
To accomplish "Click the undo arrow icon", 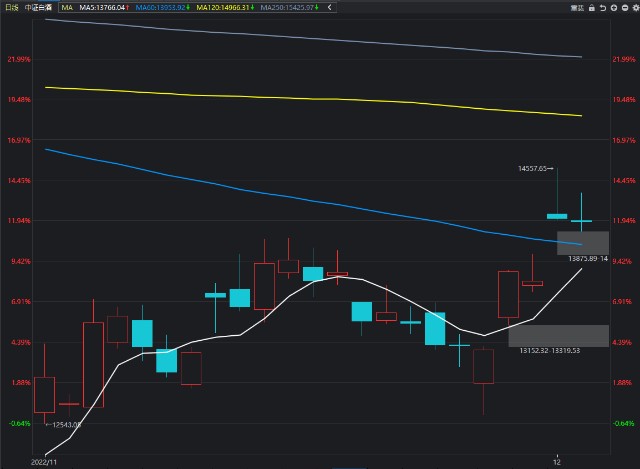I will [604, 7].
